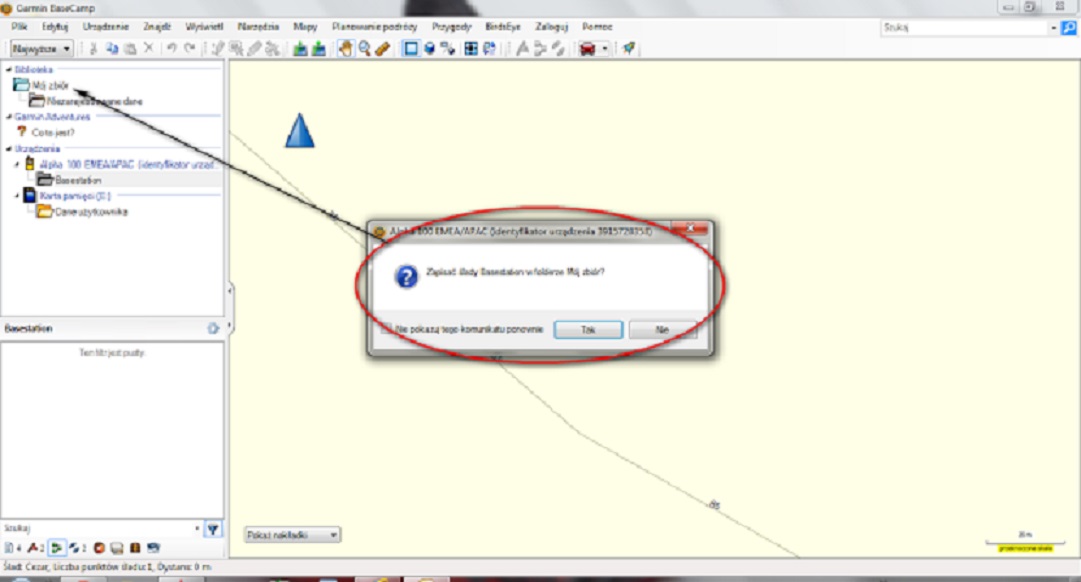
Task: Click the Paste clipboard icon
Action: coord(130,48)
